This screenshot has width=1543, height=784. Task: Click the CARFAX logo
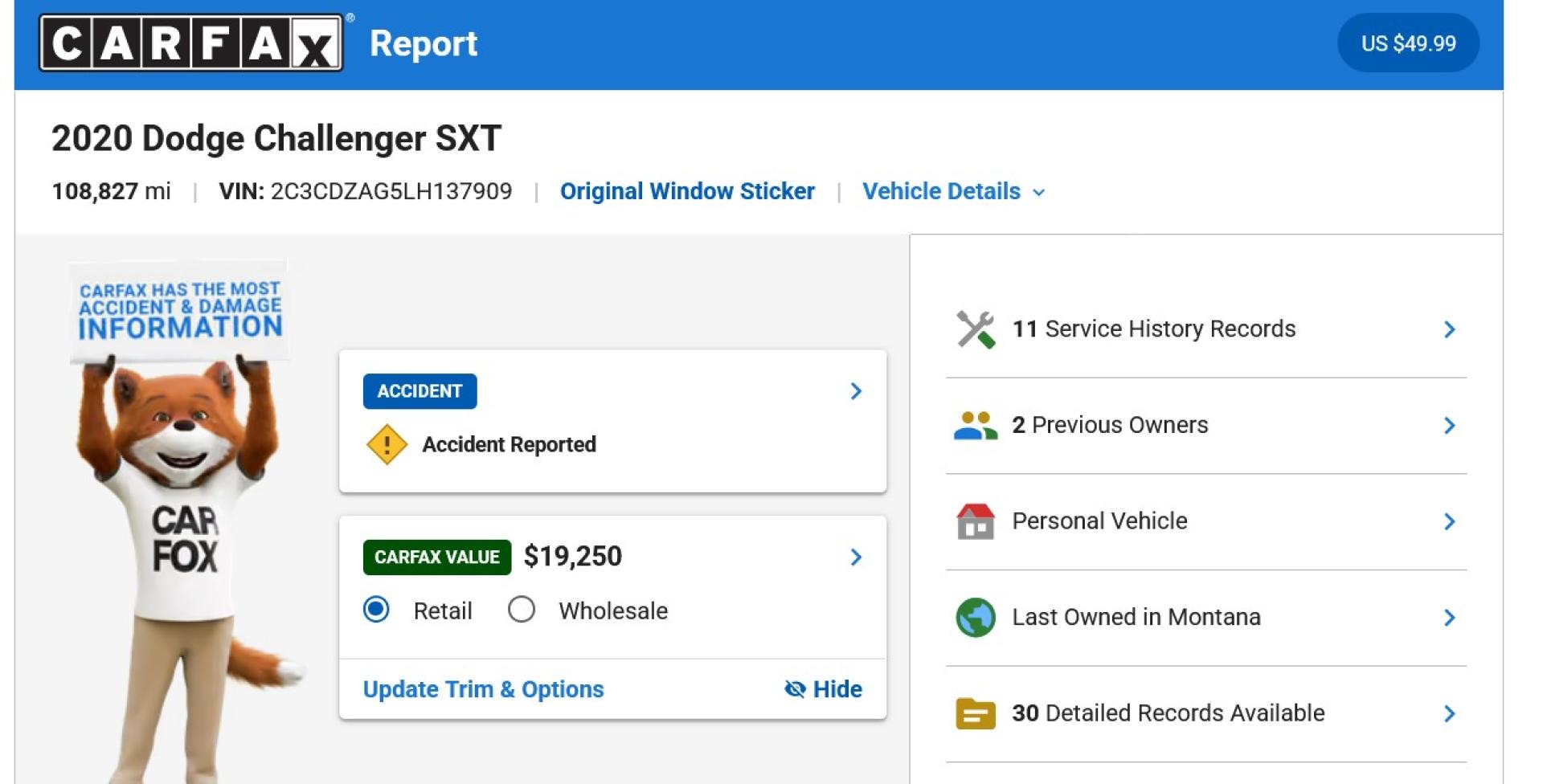191,43
